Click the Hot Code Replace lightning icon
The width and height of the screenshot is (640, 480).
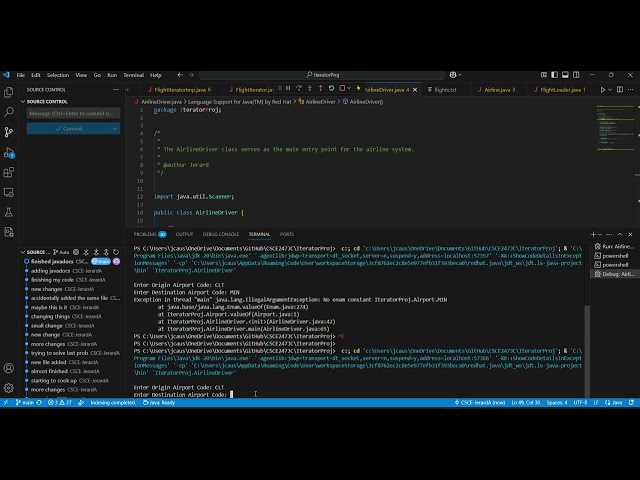point(358,88)
